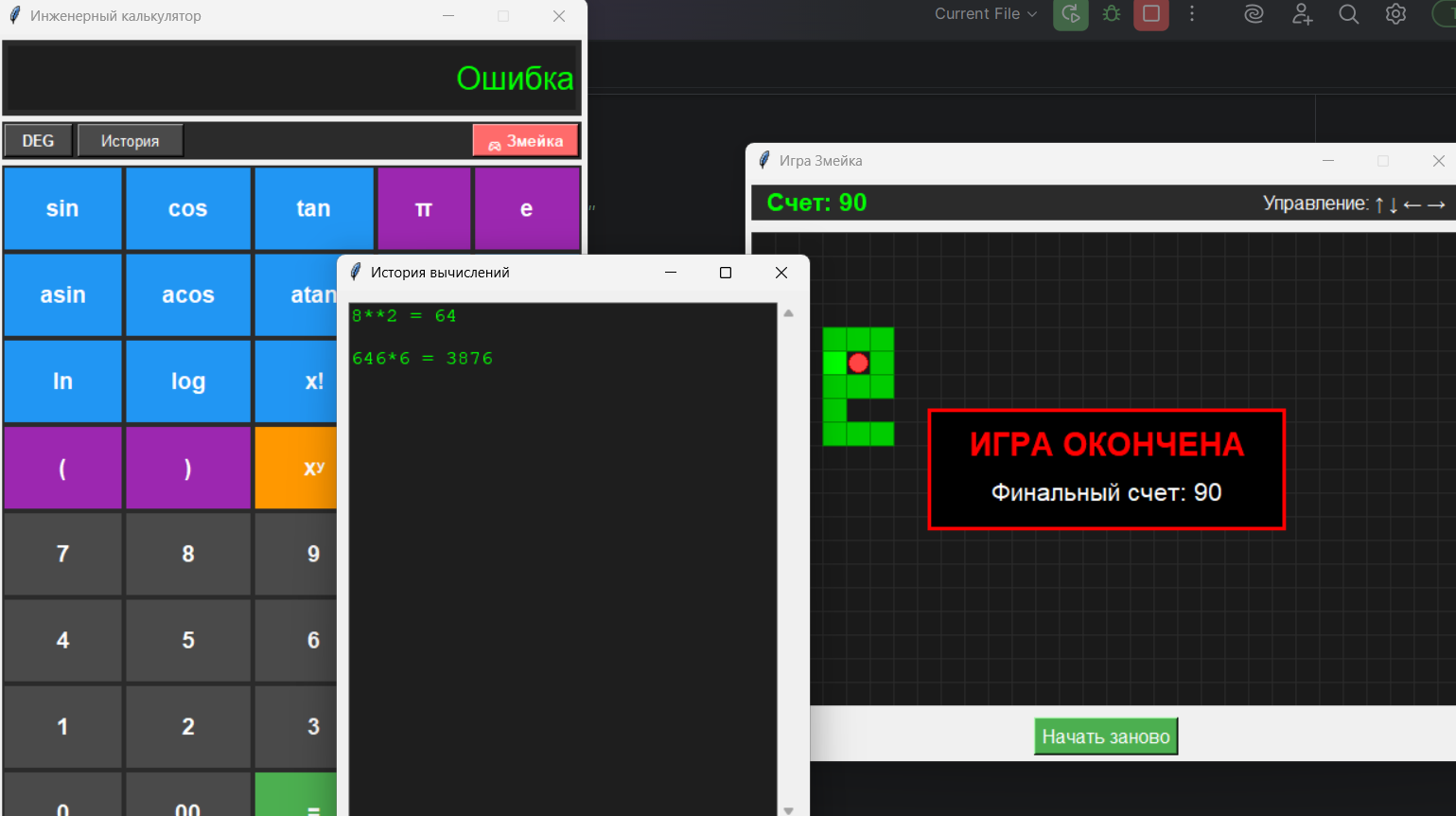Image resolution: width=1456 pixels, height=816 pixels.
Task: Click the 00 double zero button
Action: tap(187, 795)
